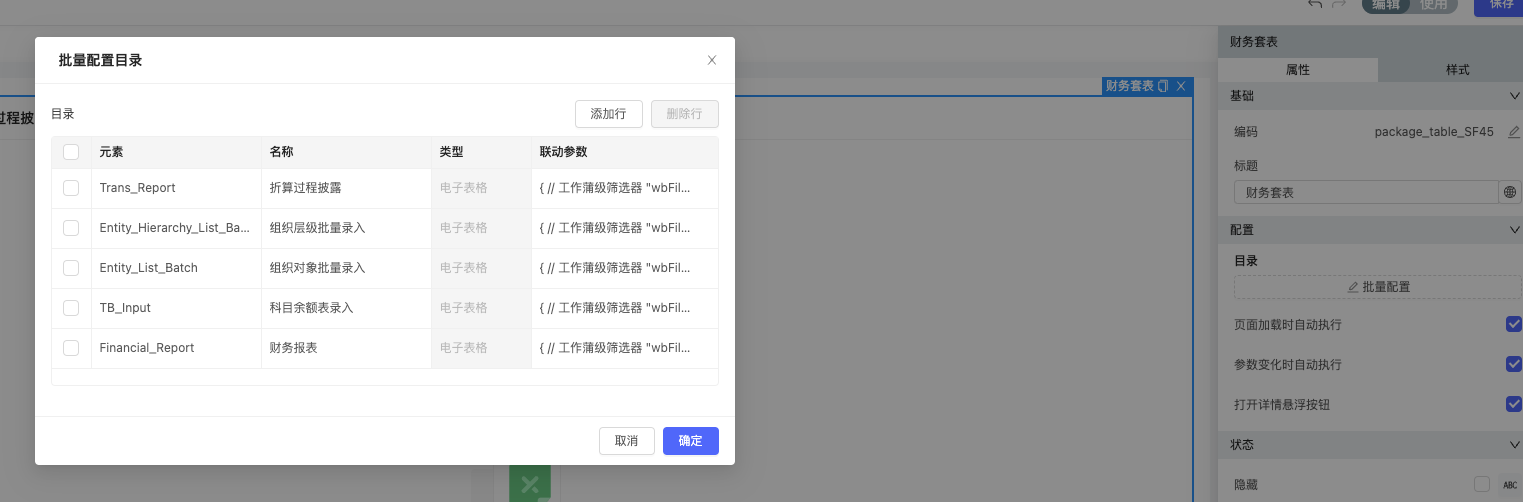
Task: Disable 页面加载时自动执行 checkbox
Action: click(x=1513, y=324)
